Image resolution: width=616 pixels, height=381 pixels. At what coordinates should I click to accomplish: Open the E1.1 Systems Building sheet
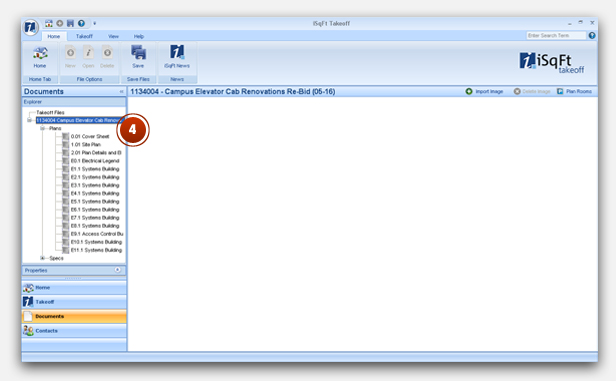(x=95, y=169)
